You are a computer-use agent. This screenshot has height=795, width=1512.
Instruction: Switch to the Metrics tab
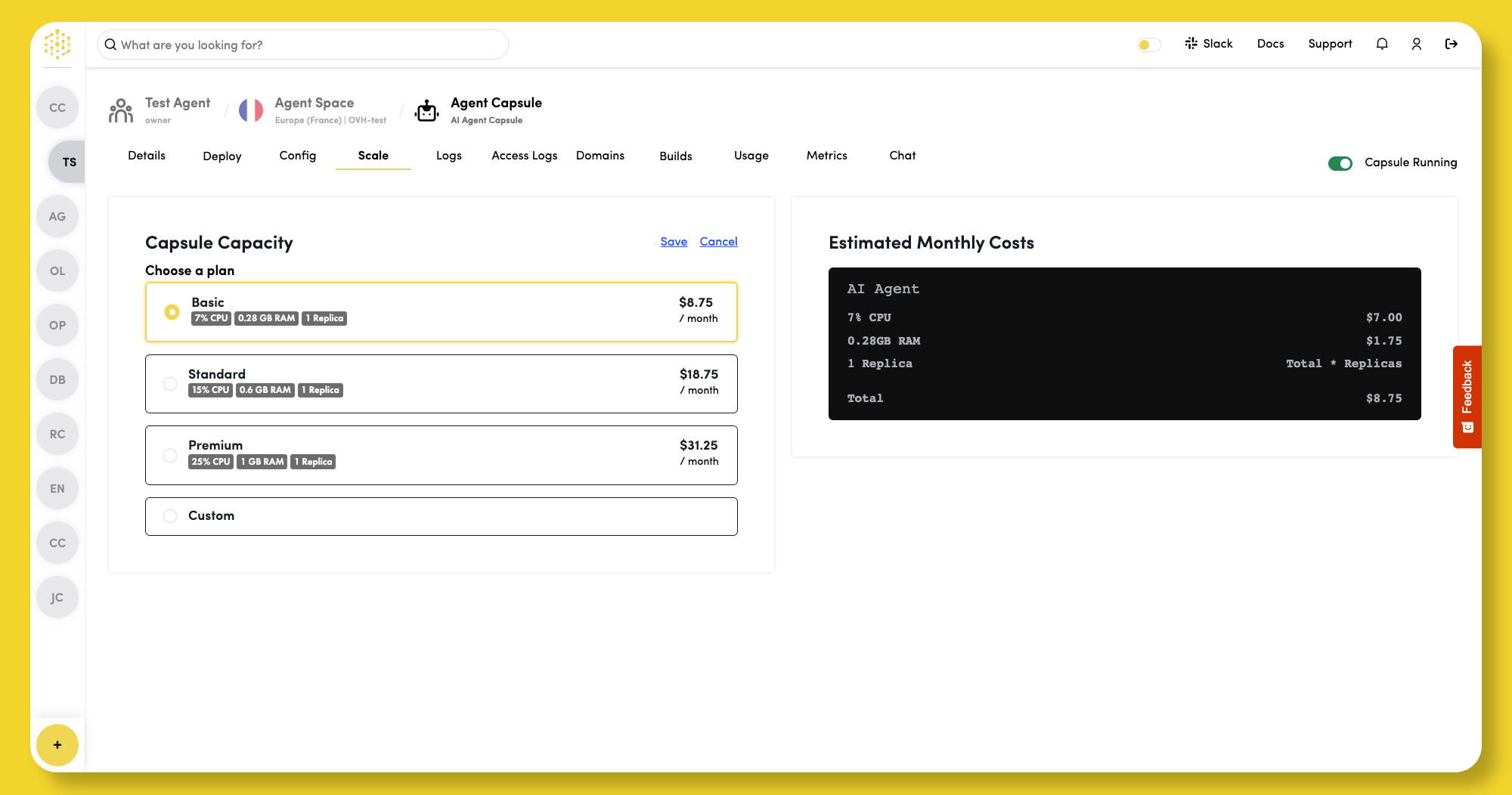pyautogui.click(x=826, y=156)
